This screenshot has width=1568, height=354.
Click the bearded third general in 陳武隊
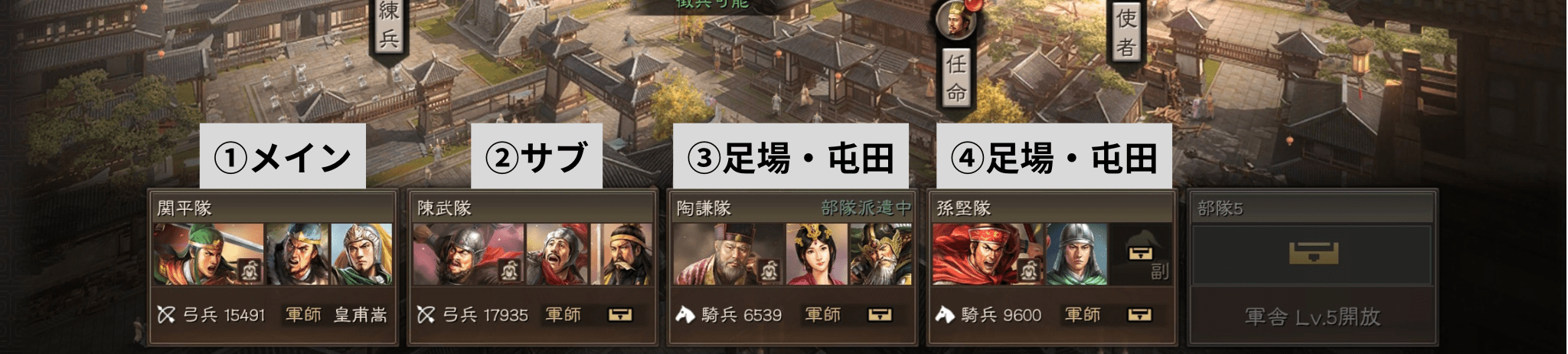(622, 254)
